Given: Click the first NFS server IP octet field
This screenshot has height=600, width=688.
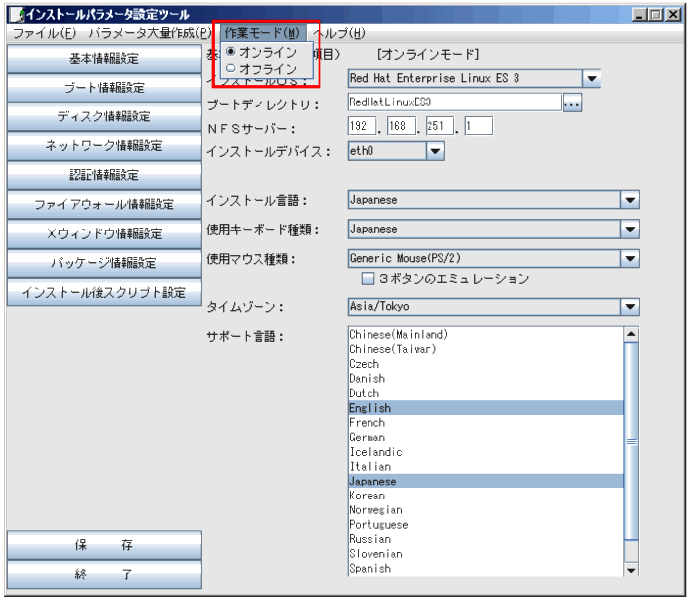Looking at the screenshot, I should pyautogui.click(x=361, y=127).
